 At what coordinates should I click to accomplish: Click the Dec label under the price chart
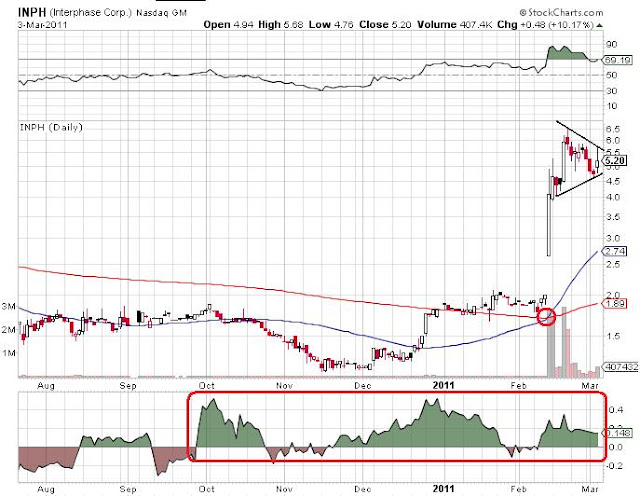[x=363, y=386]
